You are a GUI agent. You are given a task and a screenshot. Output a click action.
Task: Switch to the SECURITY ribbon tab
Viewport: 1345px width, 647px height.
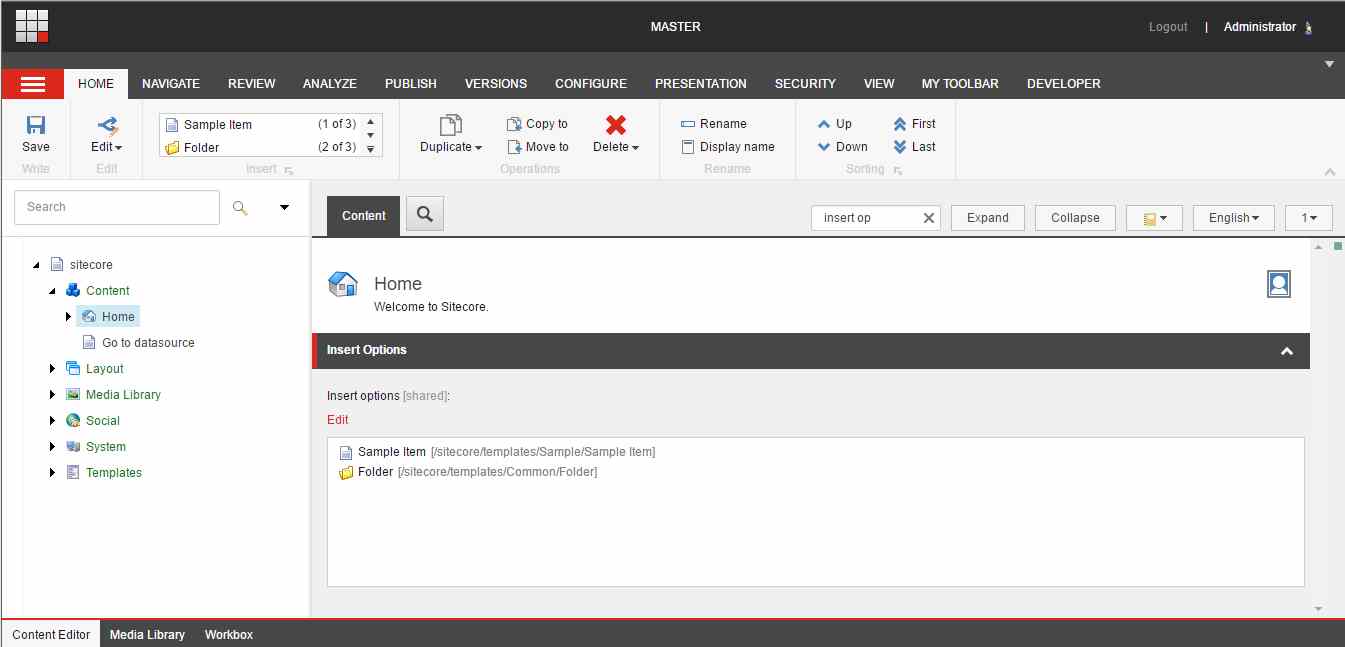coord(805,84)
